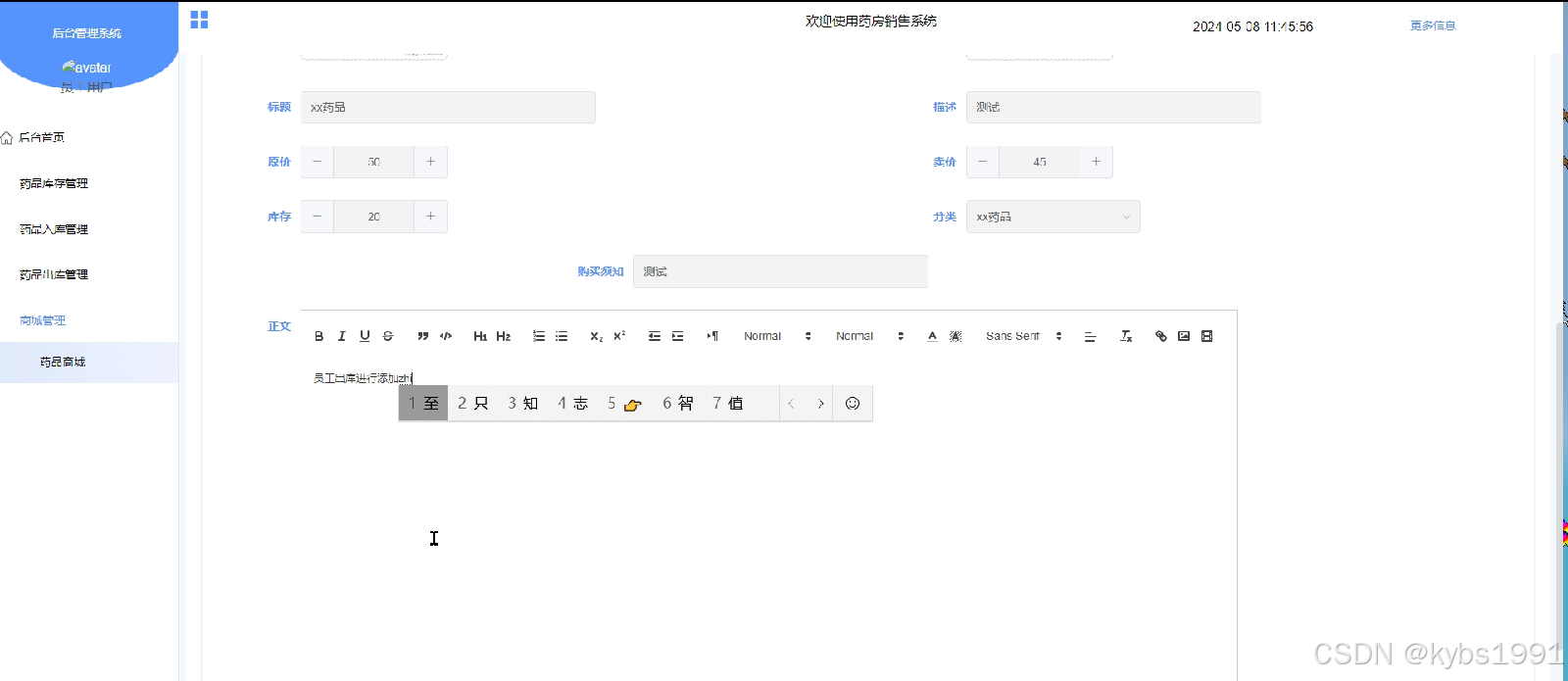The height and width of the screenshot is (681, 1568).
Task: Focus the 描述 input containing 测试
Action: click(1113, 107)
